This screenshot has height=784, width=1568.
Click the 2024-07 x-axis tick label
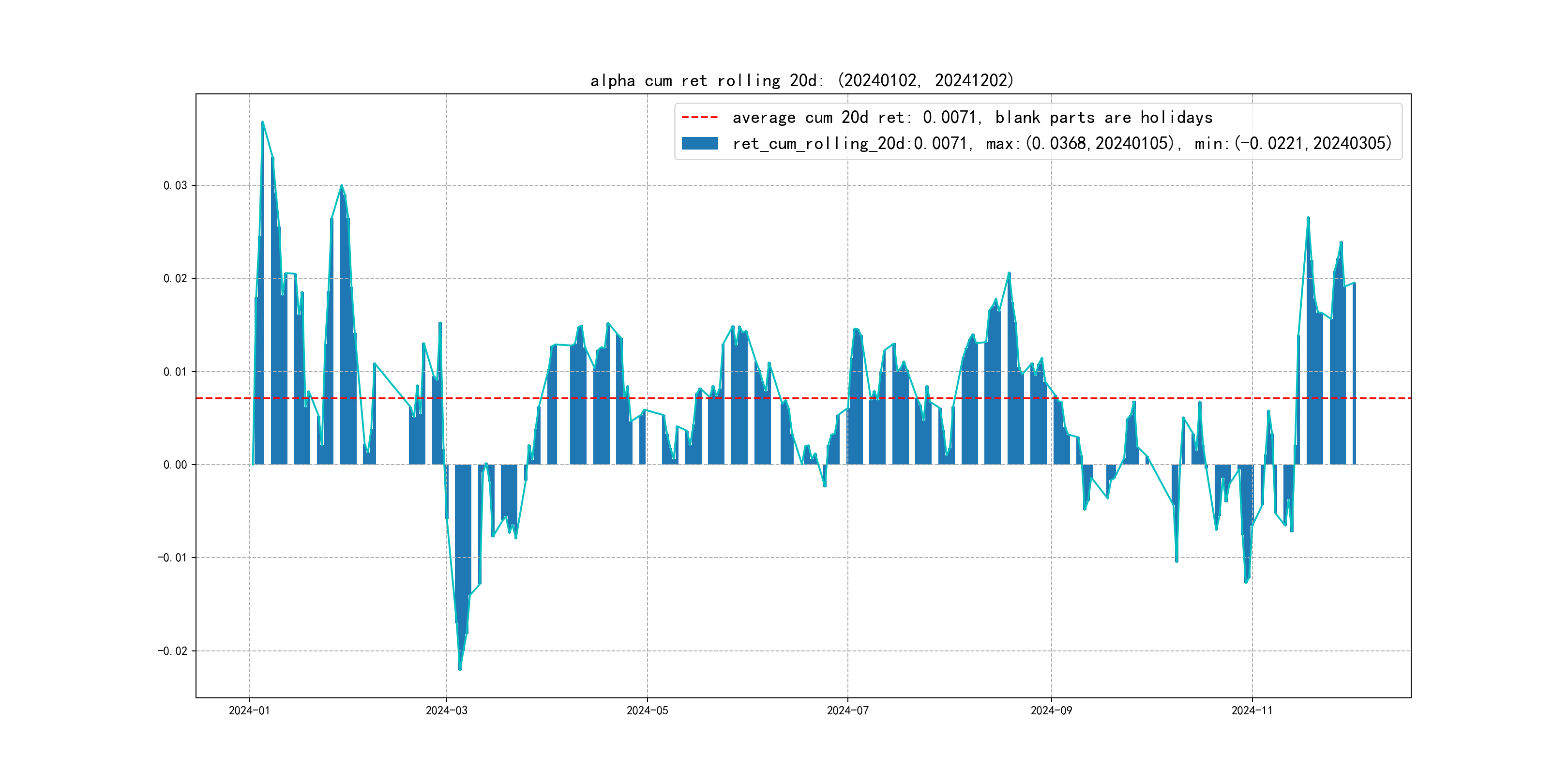click(847, 710)
